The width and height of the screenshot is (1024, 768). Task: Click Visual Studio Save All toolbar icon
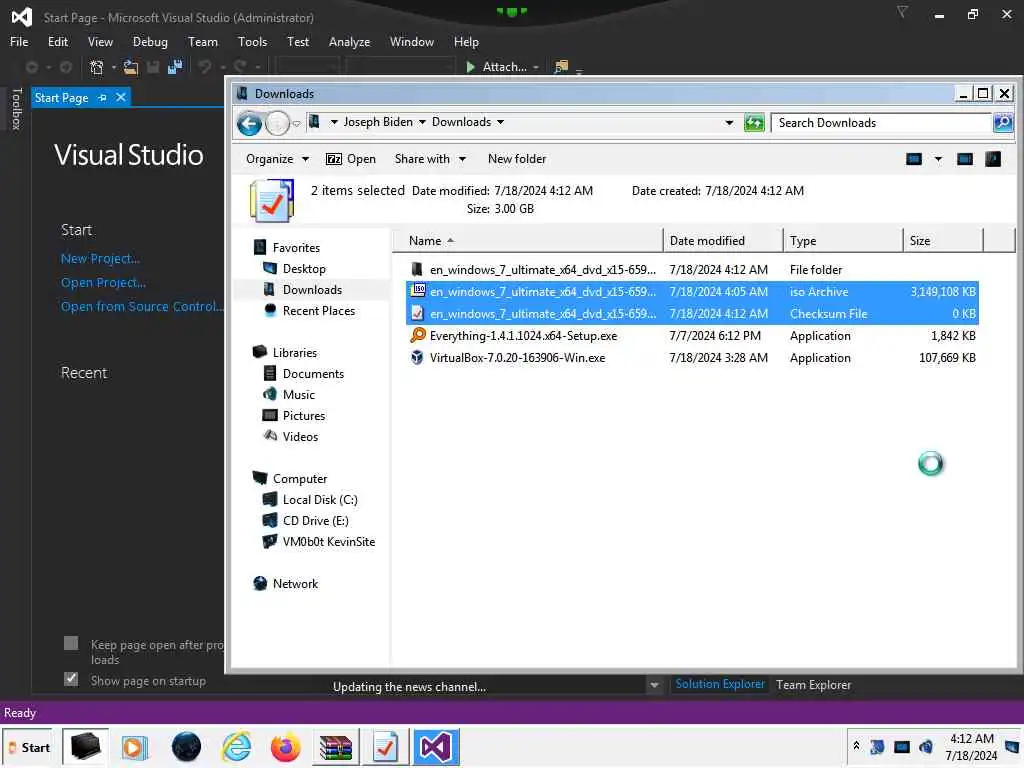tap(175, 67)
